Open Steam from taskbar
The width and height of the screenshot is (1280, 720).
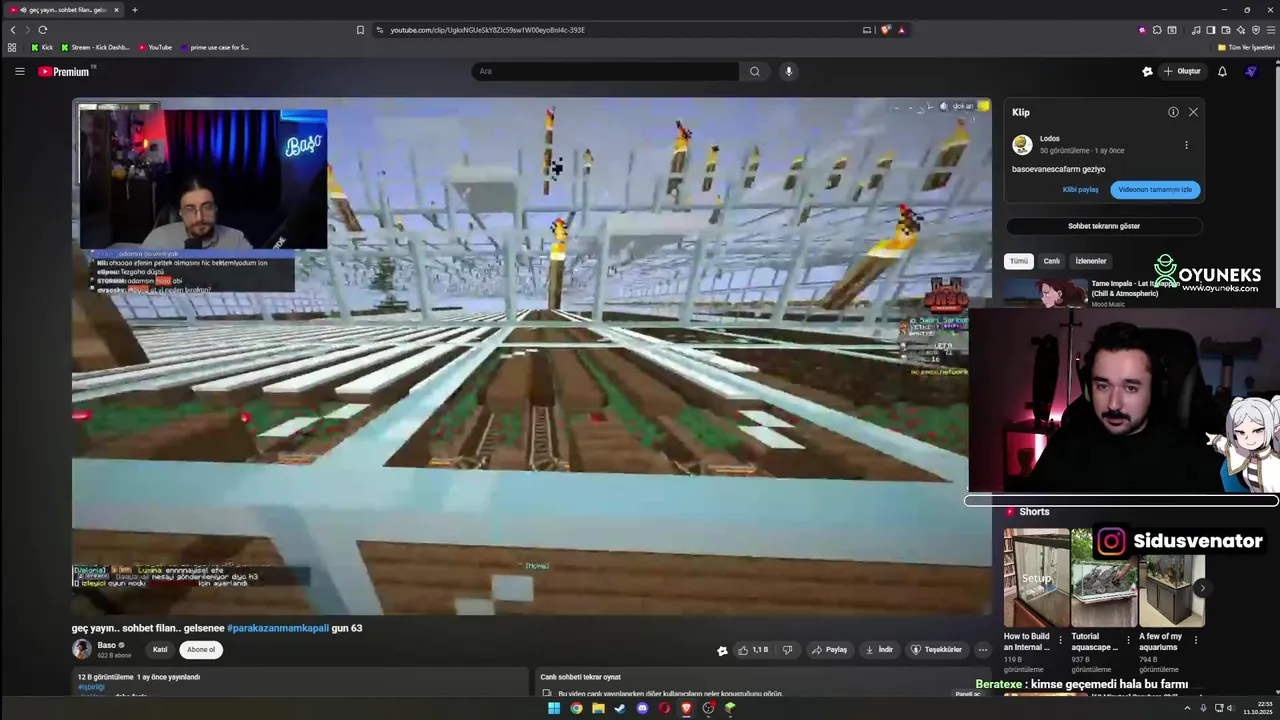point(620,708)
